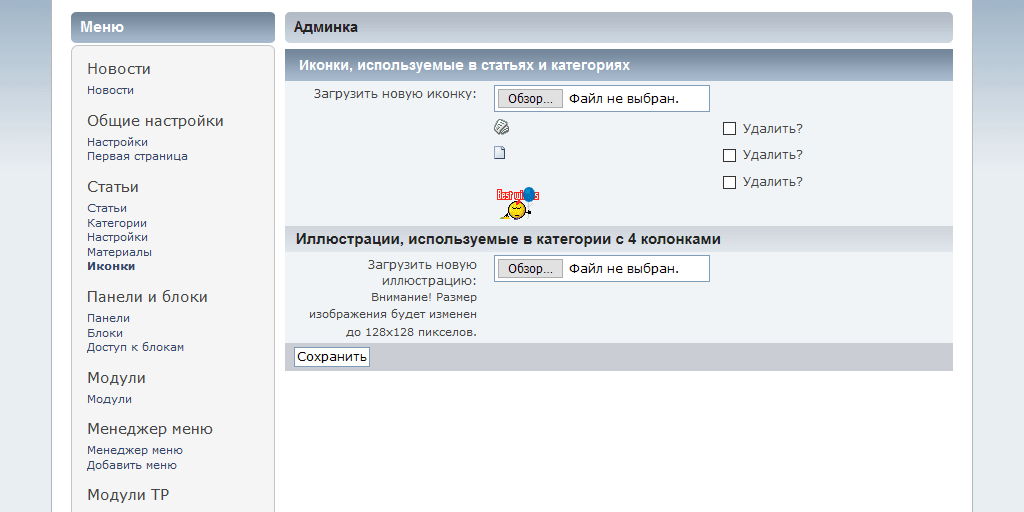Click the small Новости link under its heading
Viewport: 1024px width, 512px height.
tap(110, 90)
